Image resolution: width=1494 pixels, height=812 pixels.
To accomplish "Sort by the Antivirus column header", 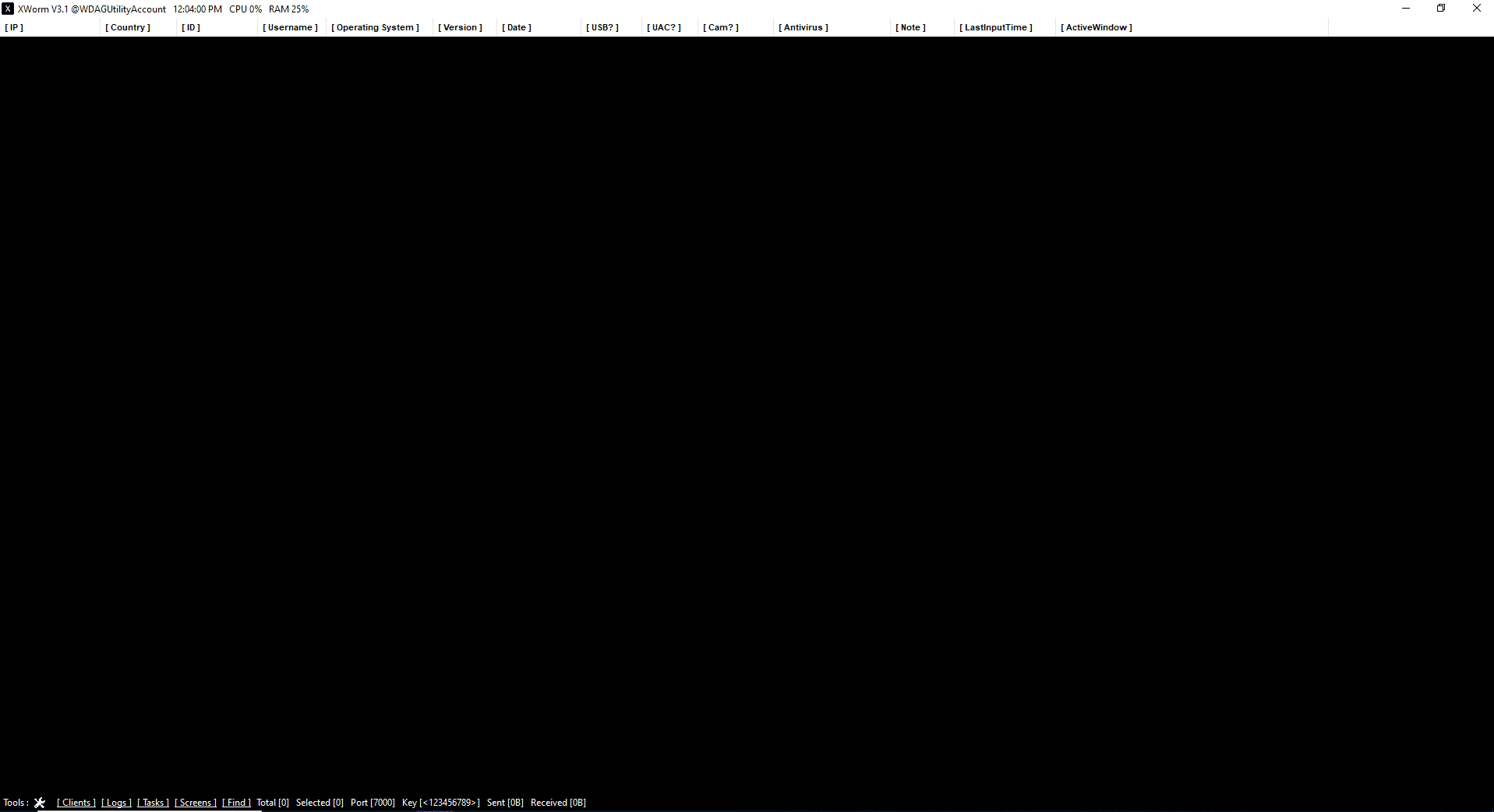I will pyautogui.click(x=832, y=27).
